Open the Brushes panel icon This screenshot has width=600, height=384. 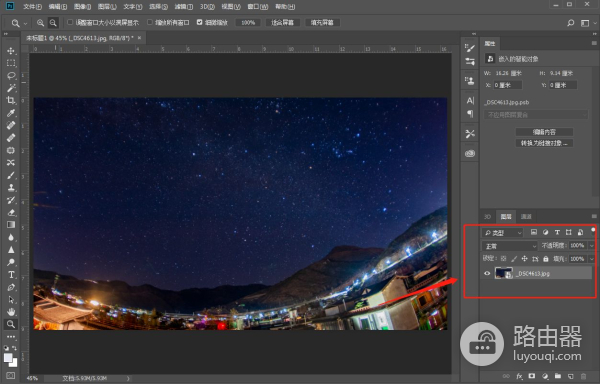(470, 48)
